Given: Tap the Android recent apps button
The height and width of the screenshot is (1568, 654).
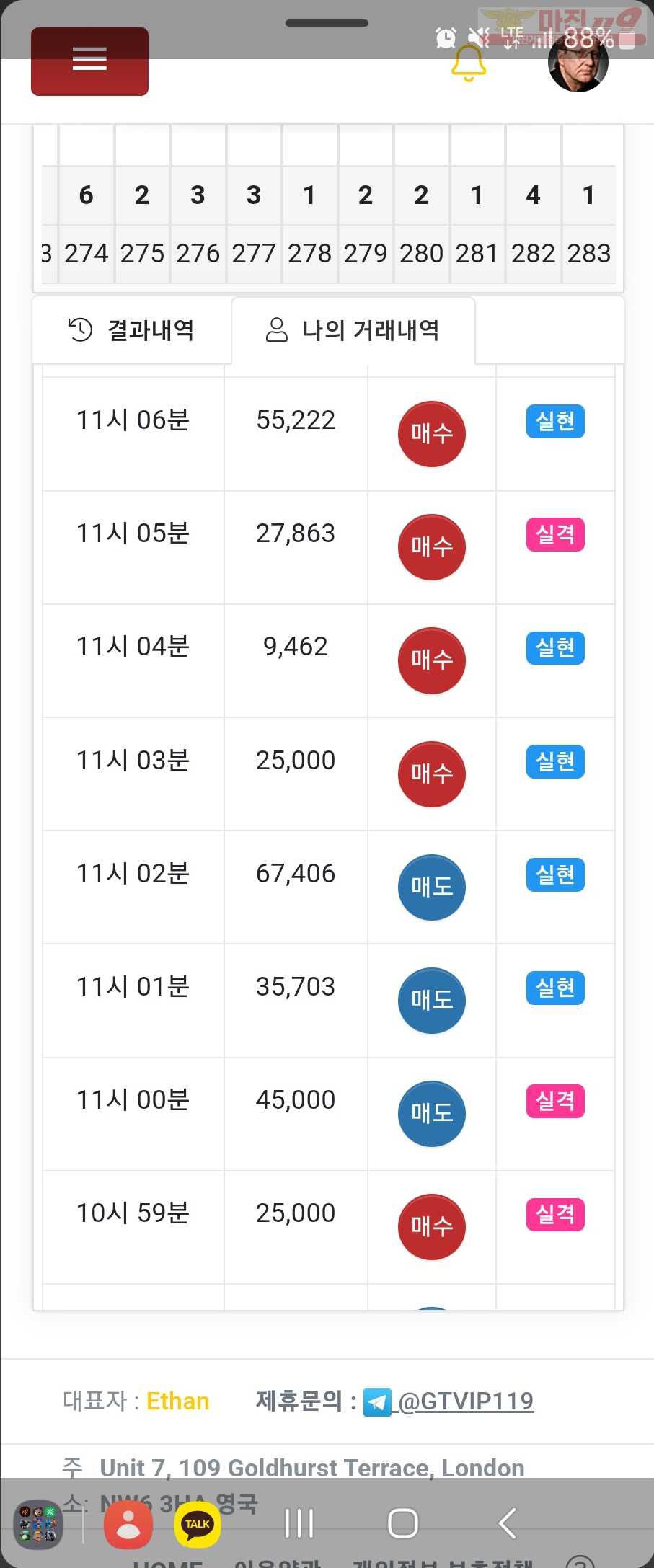Looking at the screenshot, I should click(299, 1523).
